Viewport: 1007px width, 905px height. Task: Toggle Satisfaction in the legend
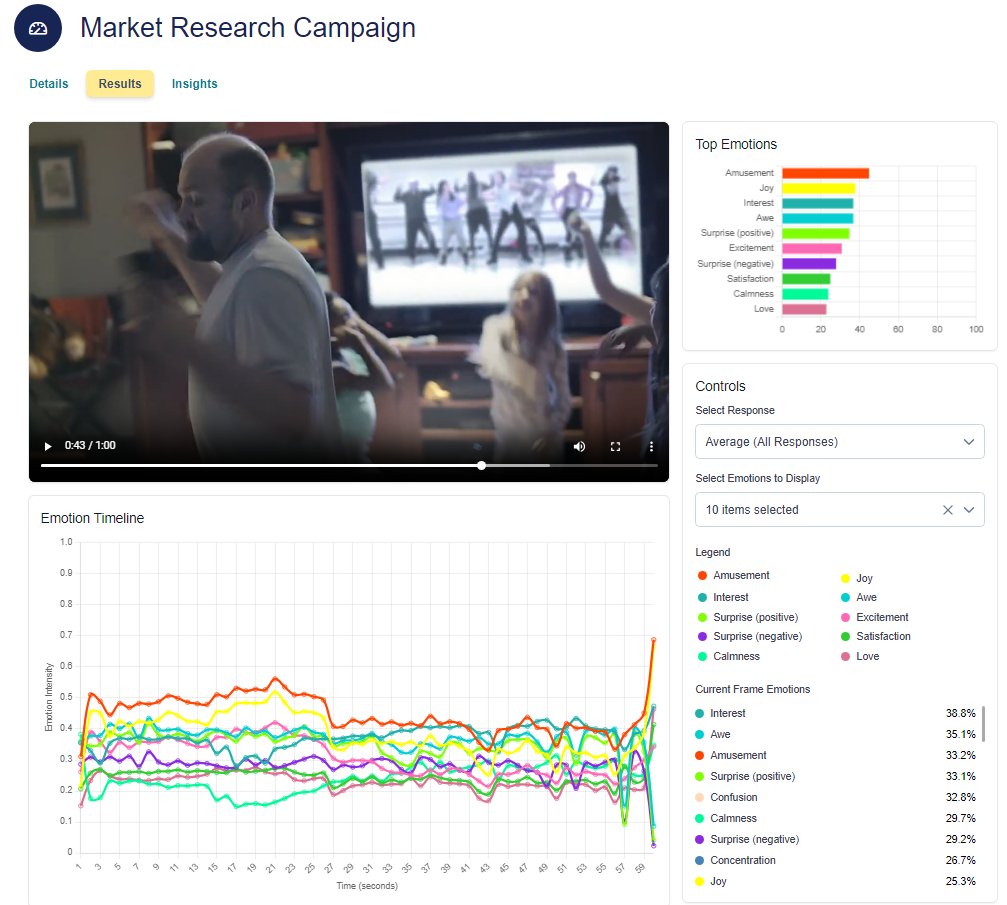tap(876, 637)
